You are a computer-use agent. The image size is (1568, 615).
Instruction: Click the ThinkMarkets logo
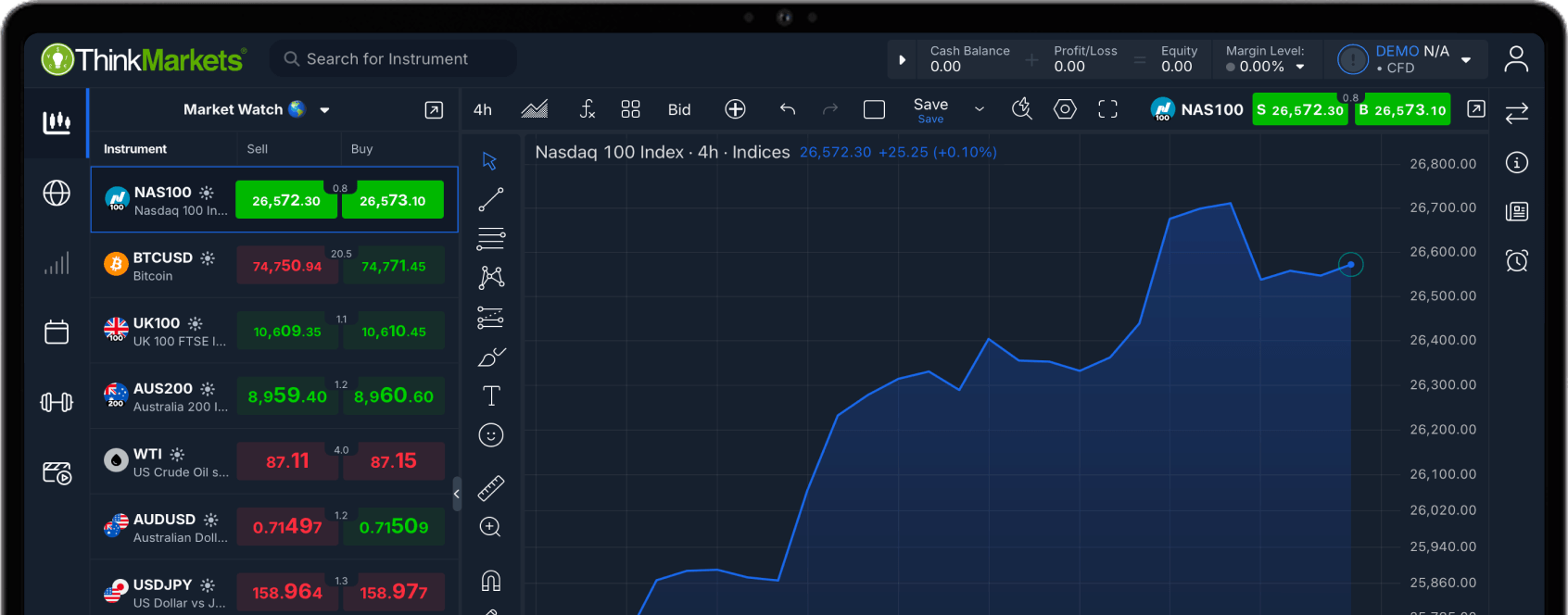pos(144,59)
